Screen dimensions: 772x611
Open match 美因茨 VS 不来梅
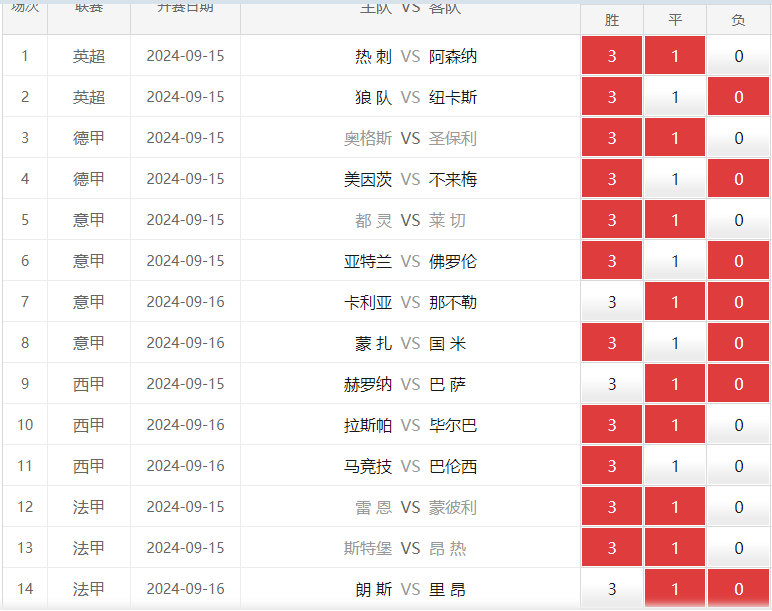(410, 179)
